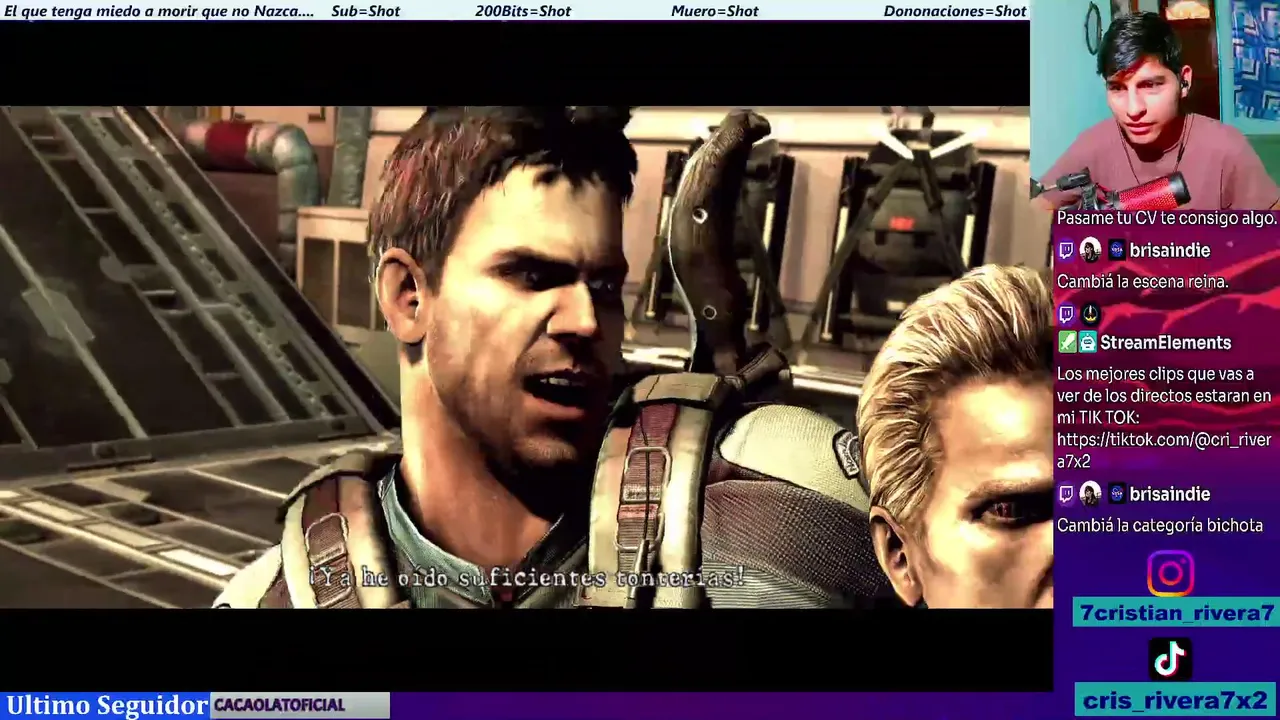Click the NASA badge above "Cambiá la escena reina"
The width and height of the screenshot is (1280, 720).
pyautogui.click(x=1116, y=250)
